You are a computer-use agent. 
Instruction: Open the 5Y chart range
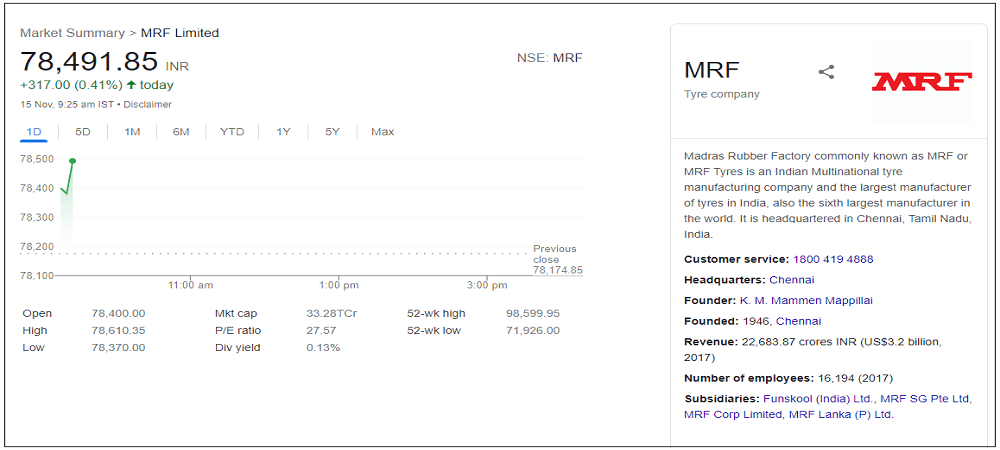click(332, 132)
